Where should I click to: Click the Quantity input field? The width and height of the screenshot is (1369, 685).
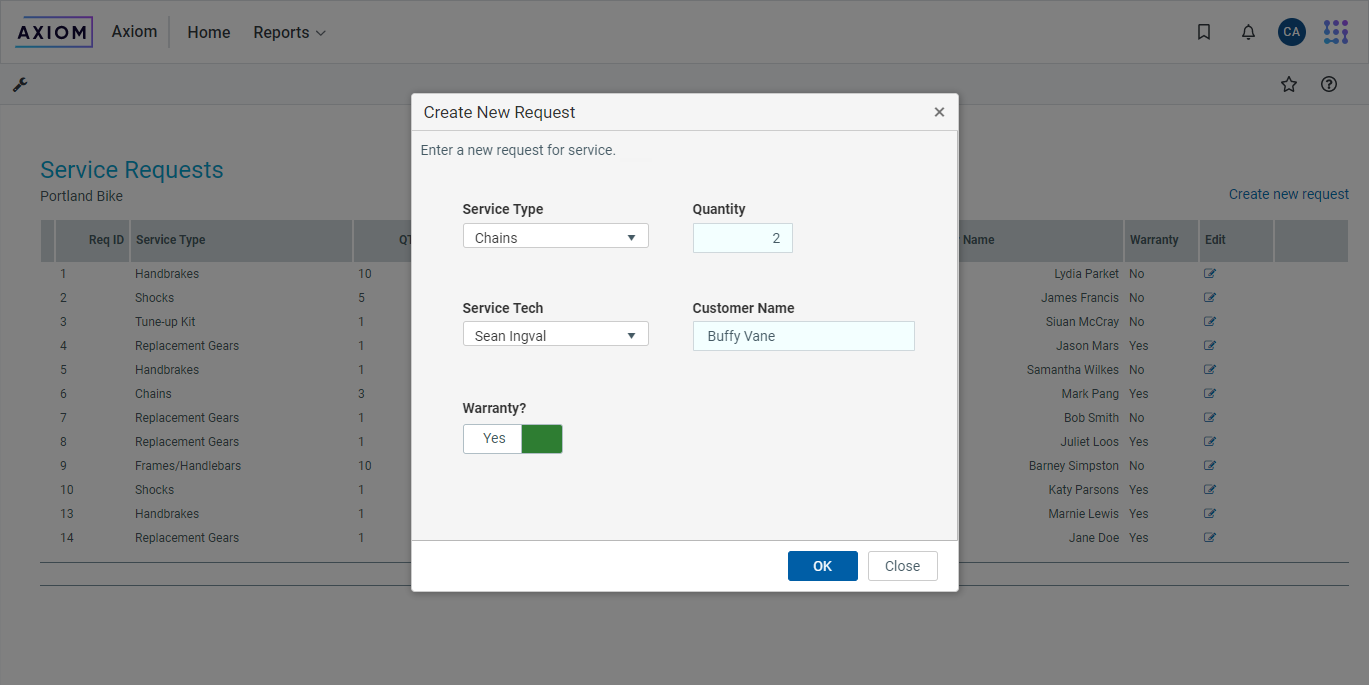click(742, 238)
